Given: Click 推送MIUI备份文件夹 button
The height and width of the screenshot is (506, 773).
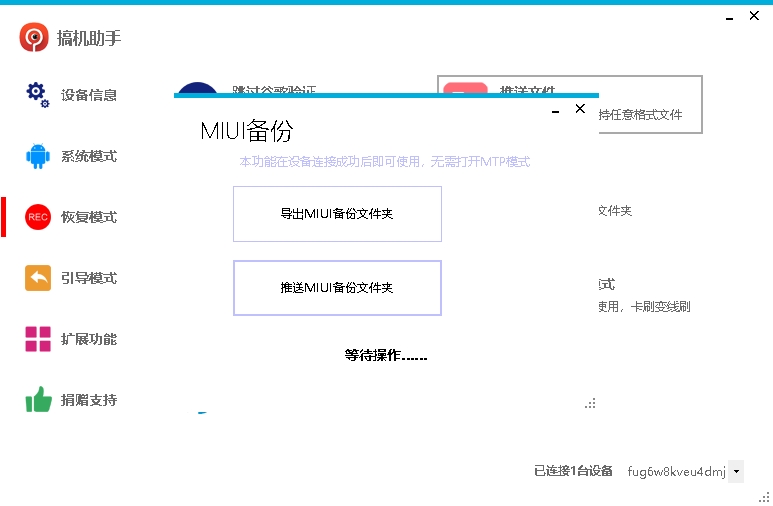Looking at the screenshot, I should (x=337, y=288).
